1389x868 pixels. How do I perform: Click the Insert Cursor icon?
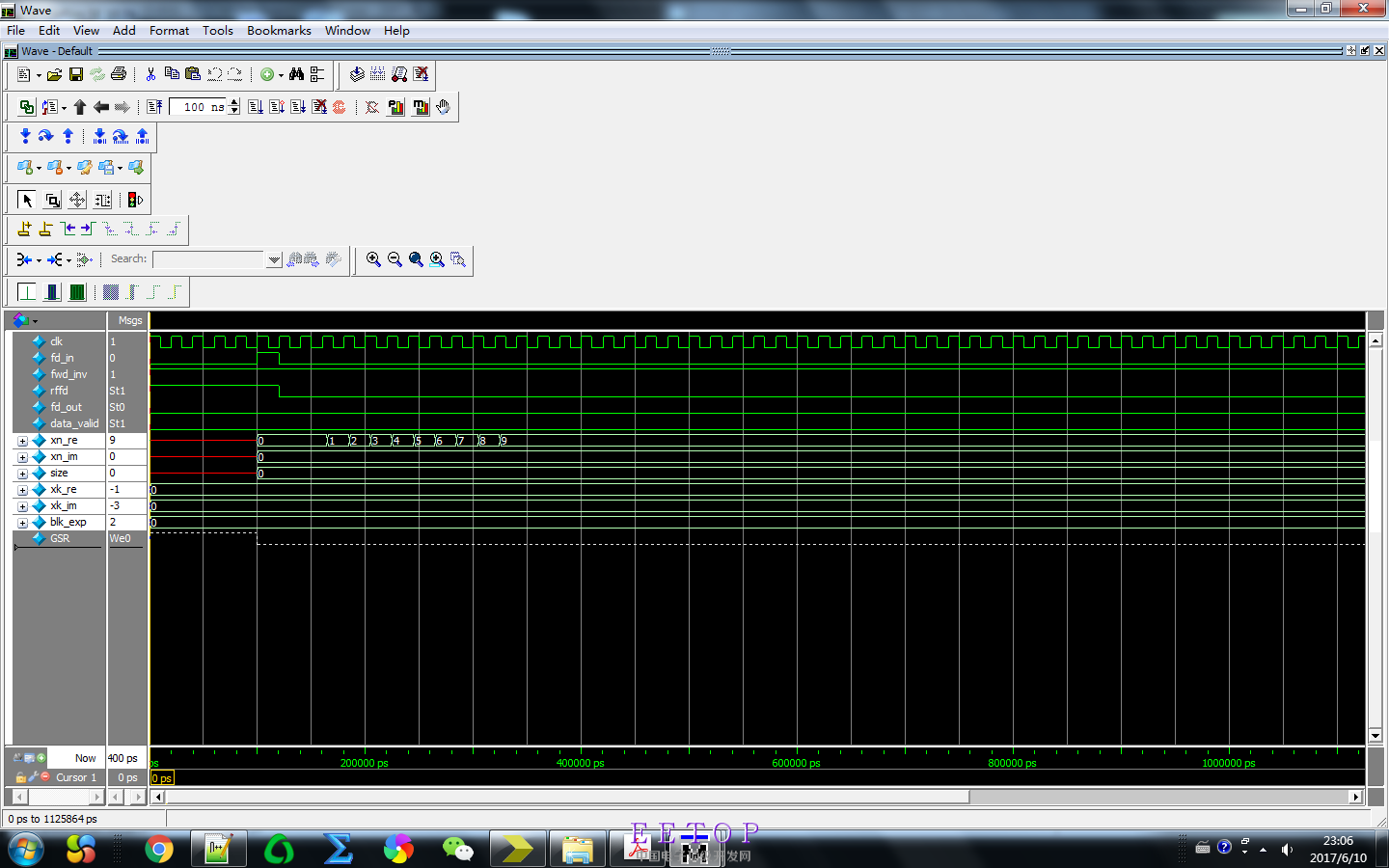[24, 230]
